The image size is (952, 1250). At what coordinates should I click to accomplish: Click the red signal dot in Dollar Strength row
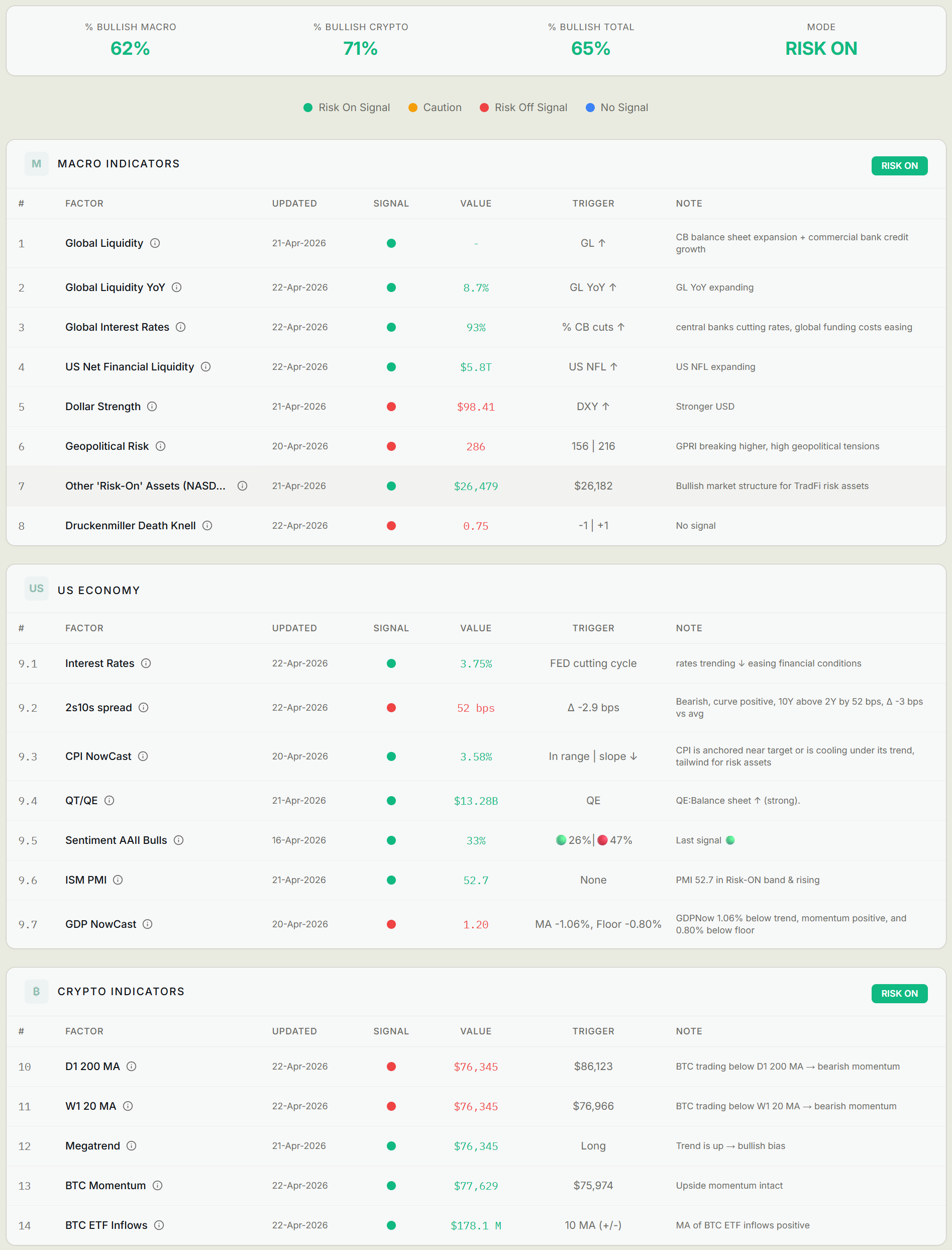click(391, 407)
